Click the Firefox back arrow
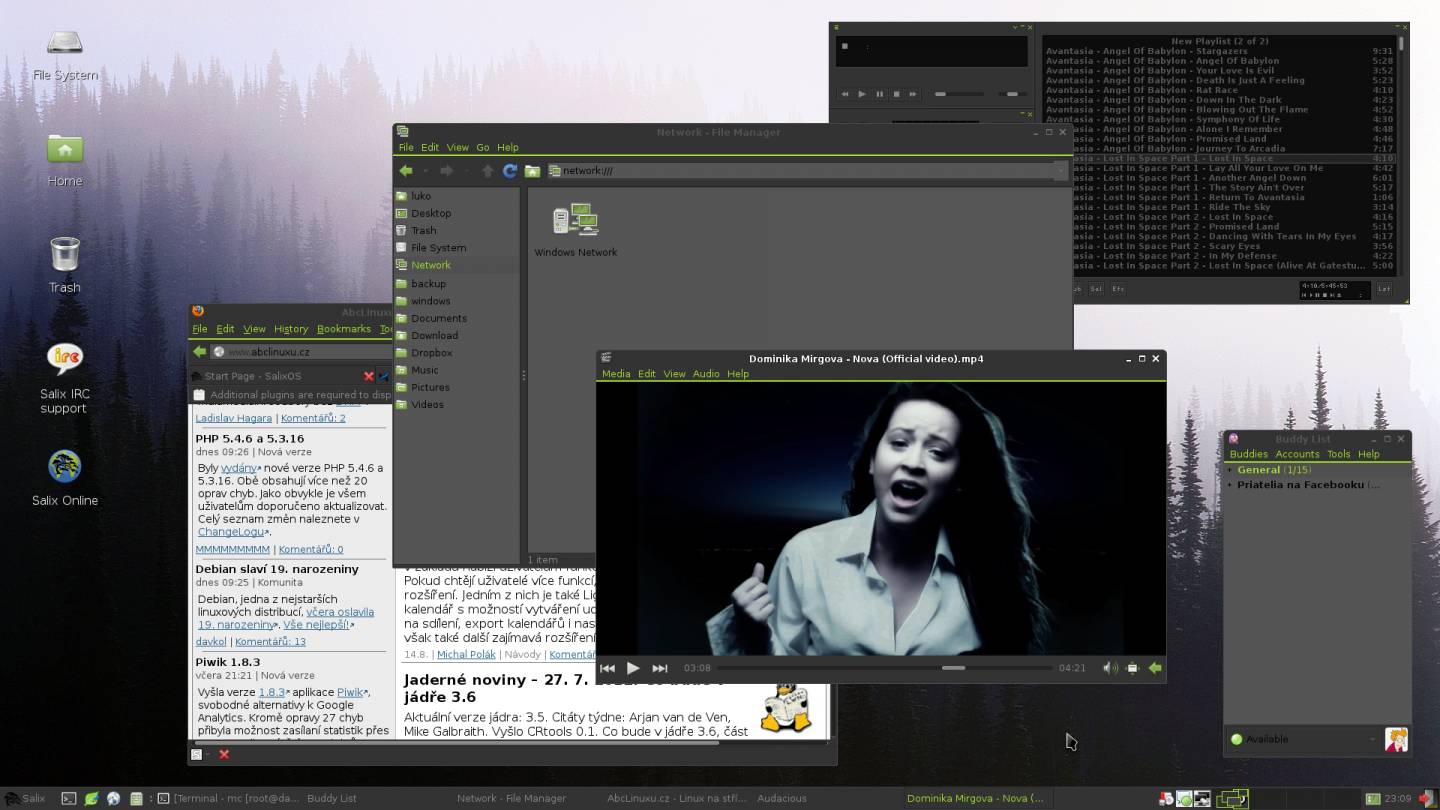The height and width of the screenshot is (810, 1440). pos(200,351)
